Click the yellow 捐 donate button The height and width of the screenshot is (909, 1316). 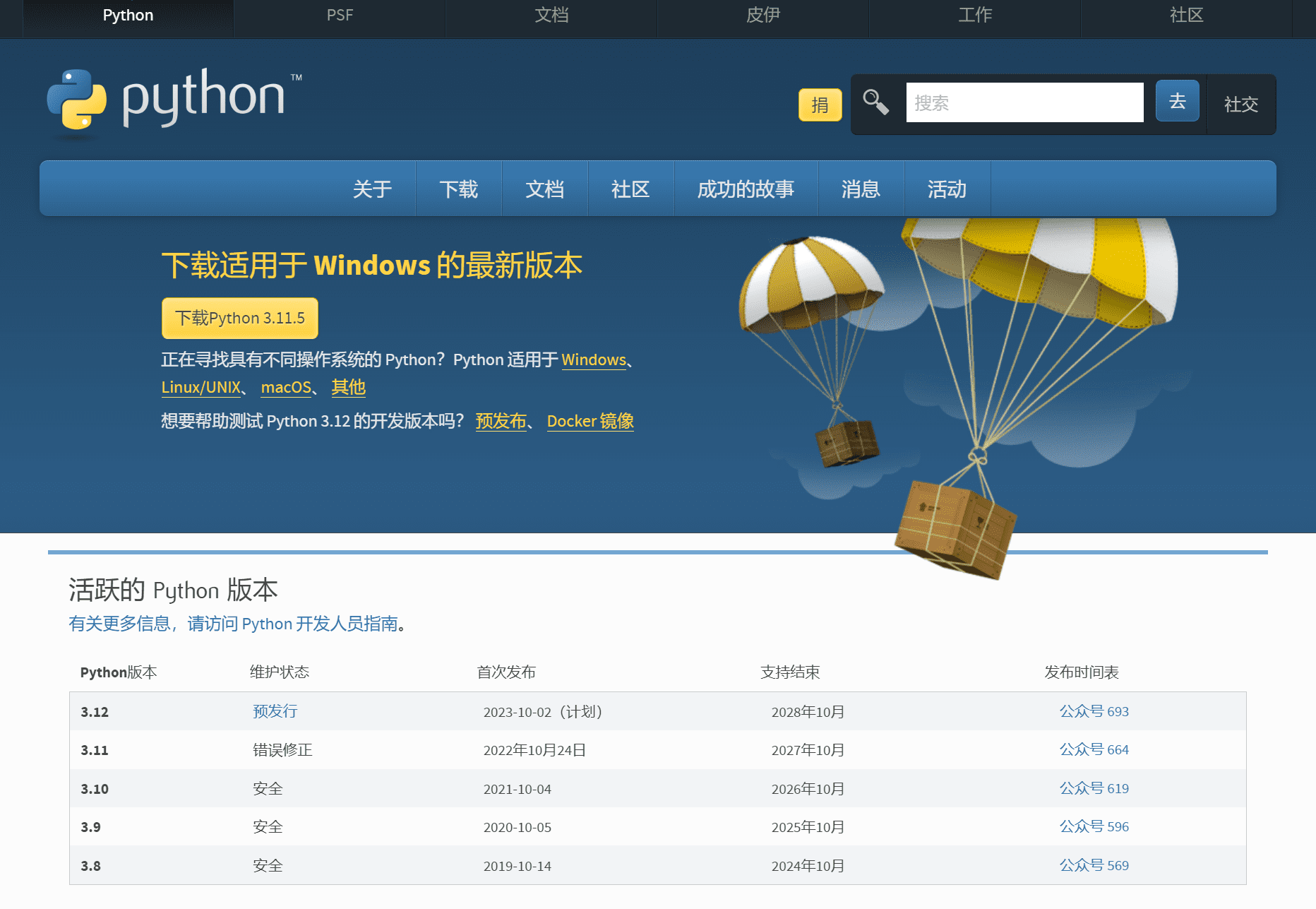tap(820, 105)
